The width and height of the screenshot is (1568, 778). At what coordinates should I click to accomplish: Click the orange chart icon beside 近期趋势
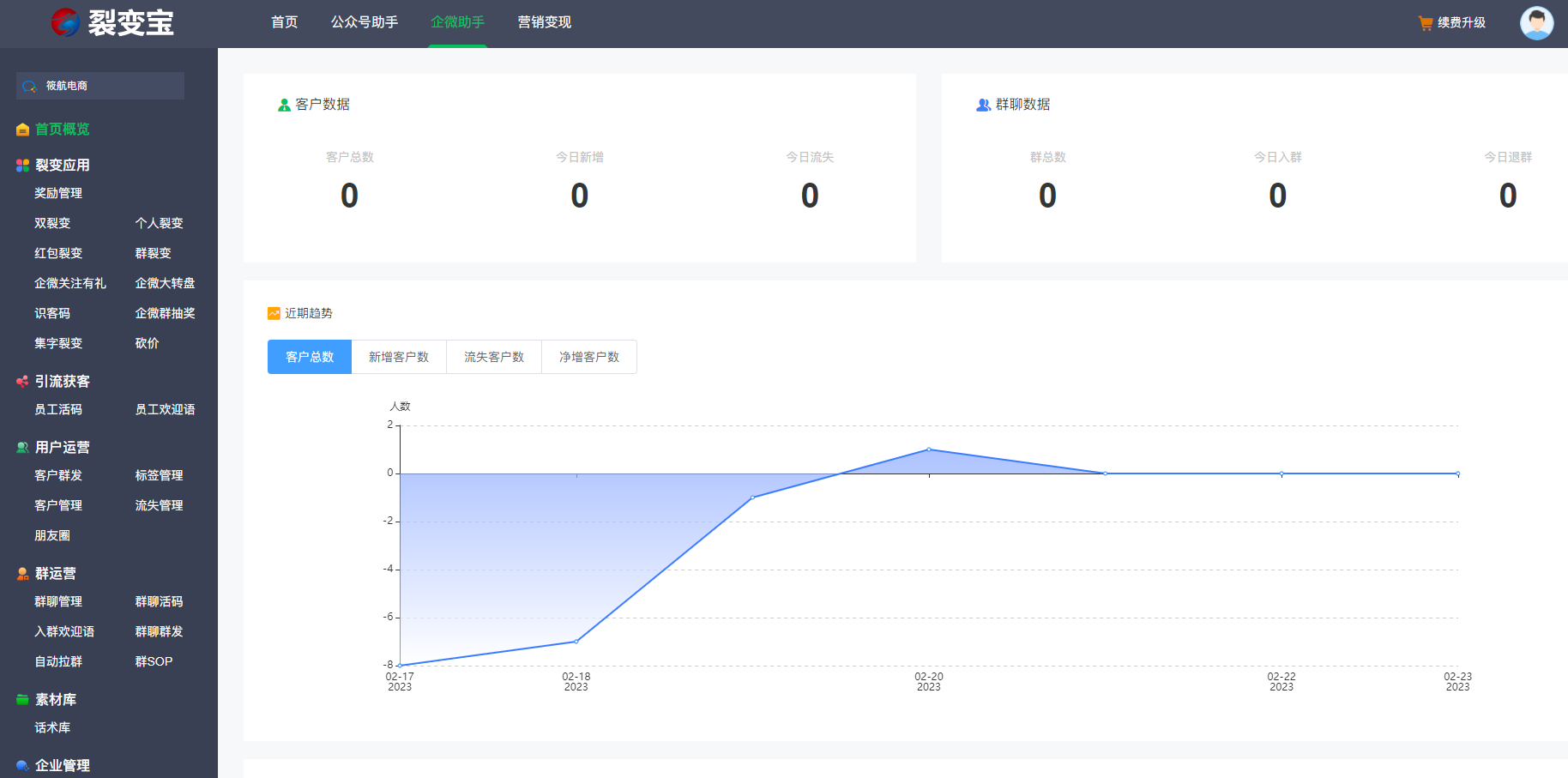pos(274,314)
